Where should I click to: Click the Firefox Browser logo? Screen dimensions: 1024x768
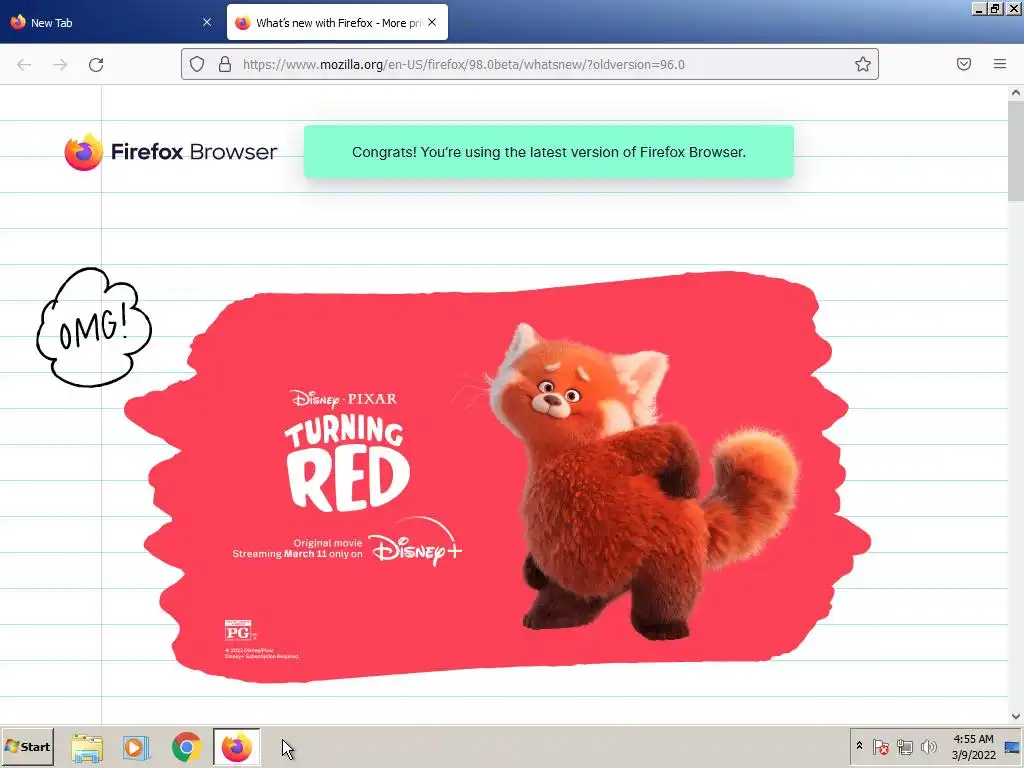tap(170, 152)
